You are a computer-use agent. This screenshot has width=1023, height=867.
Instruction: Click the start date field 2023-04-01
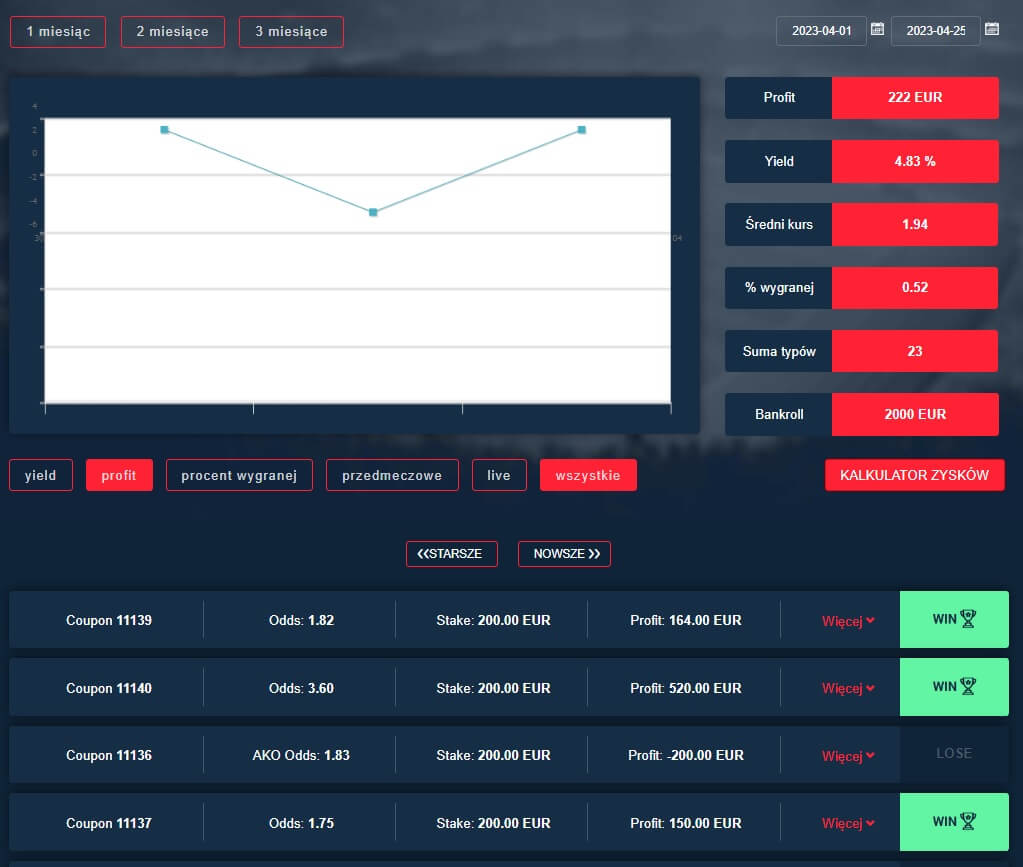(x=821, y=31)
